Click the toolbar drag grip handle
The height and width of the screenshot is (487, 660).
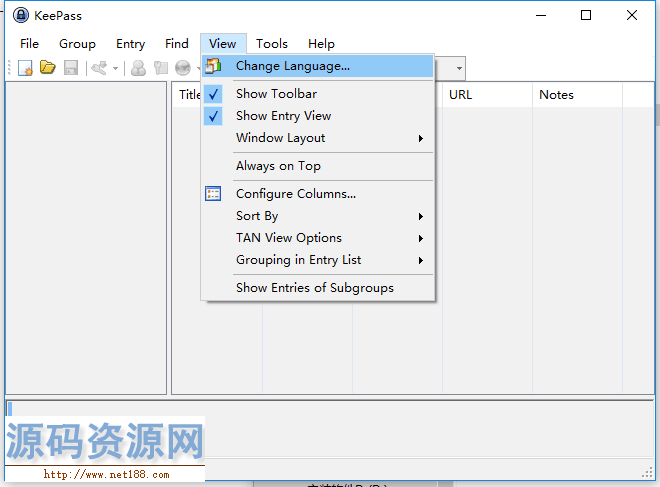(x=10, y=68)
